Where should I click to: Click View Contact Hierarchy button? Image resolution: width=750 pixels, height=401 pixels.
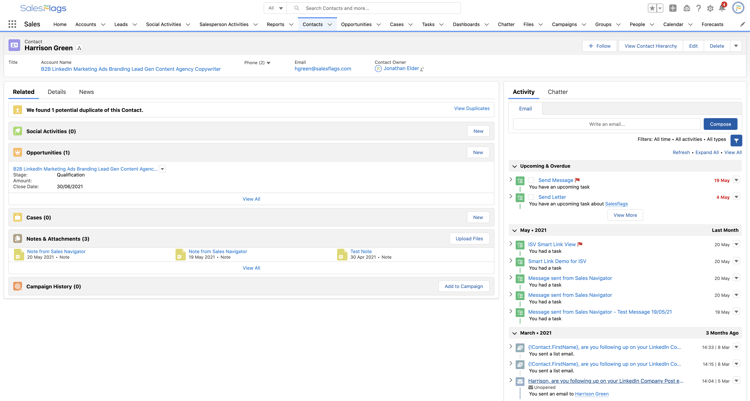click(651, 46)
